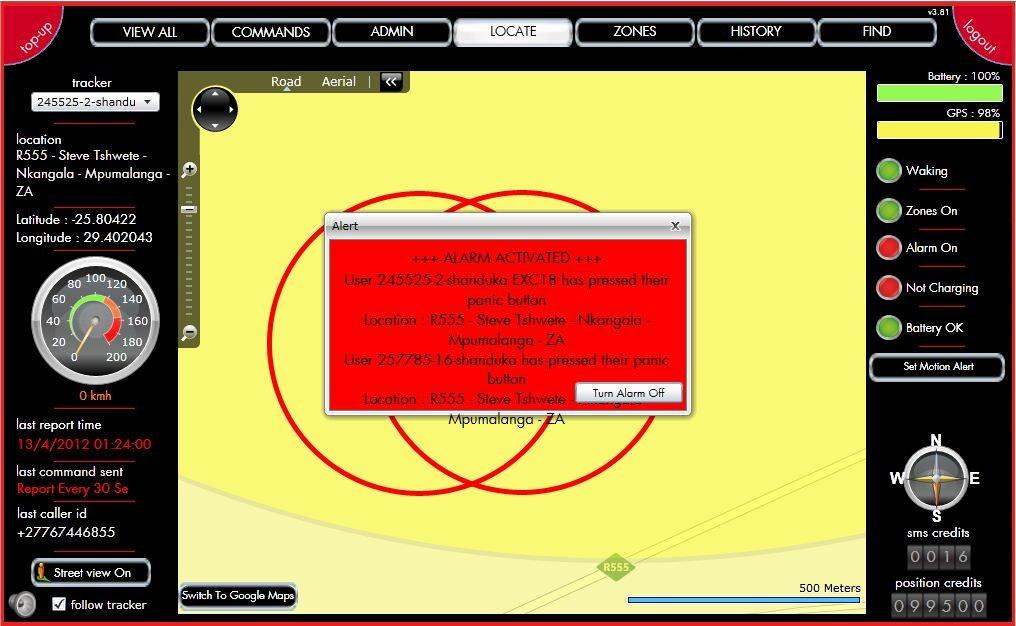Click the map pan compass control

[215, 109]
